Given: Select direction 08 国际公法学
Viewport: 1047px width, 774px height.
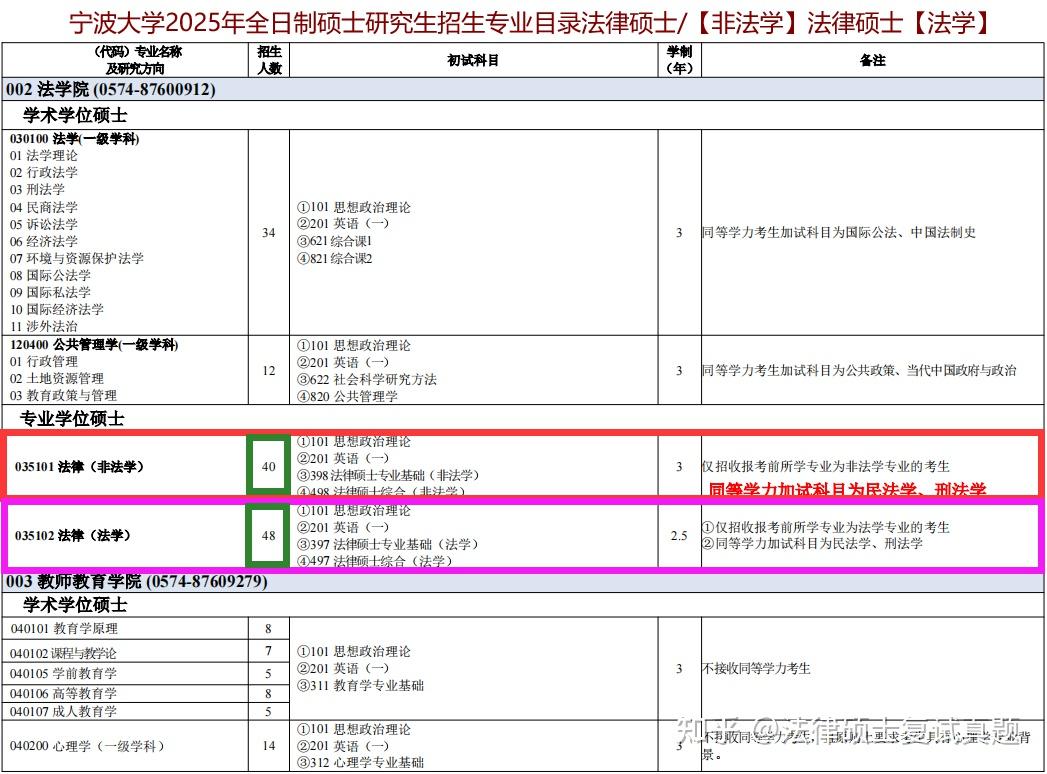Looking at the screenshot, I should (x=50, y=275).
